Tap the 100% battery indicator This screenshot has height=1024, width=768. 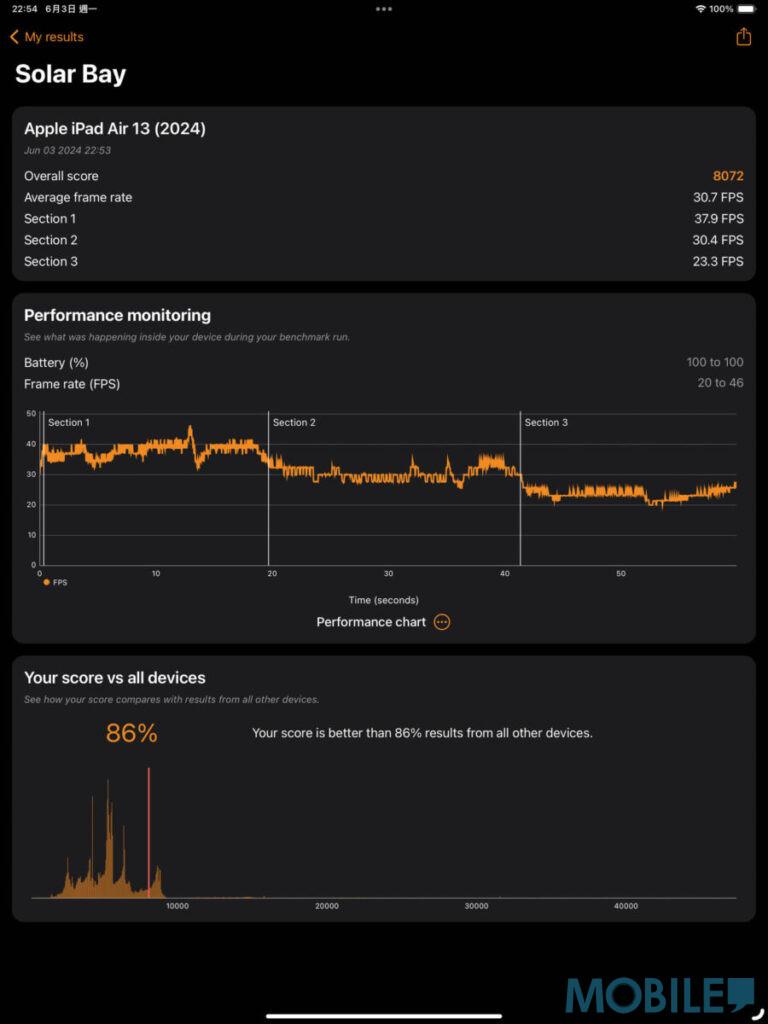tap(723, 9)
